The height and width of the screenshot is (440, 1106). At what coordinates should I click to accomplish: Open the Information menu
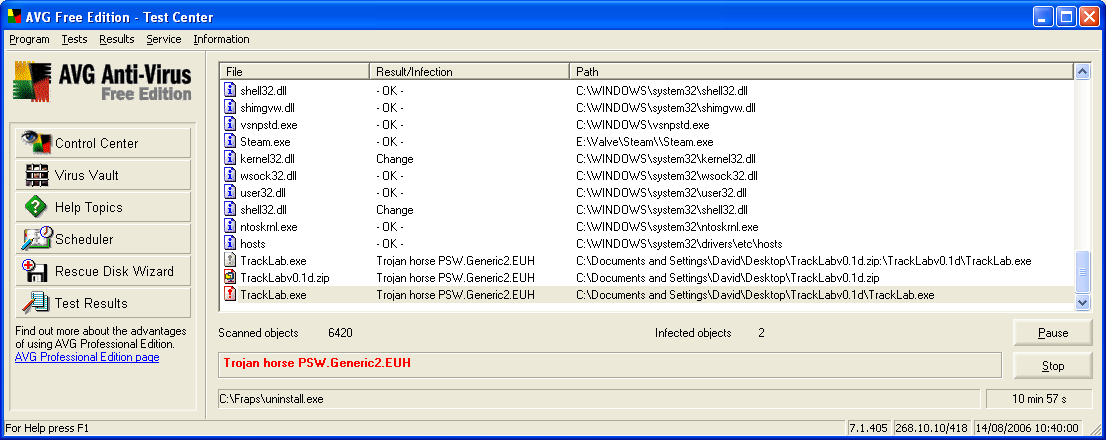[221, 39]
